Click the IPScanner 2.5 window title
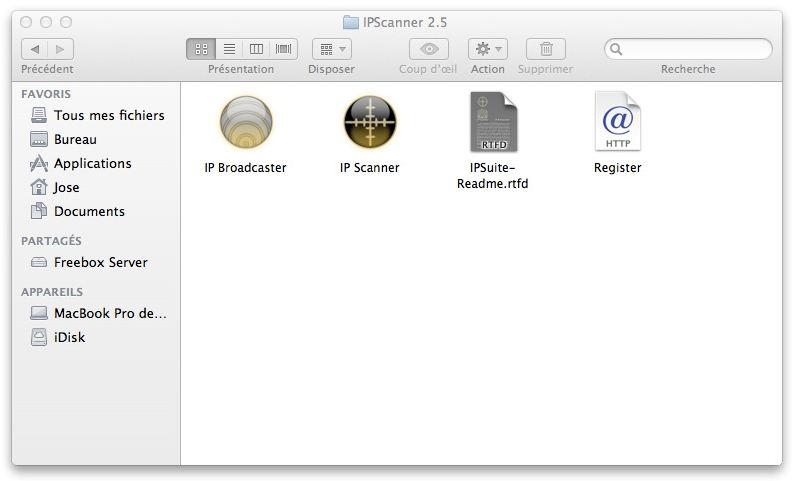Image resolution: width=800 pixels, height=481 pixels. pyautogui.click(x=405, y=22)
